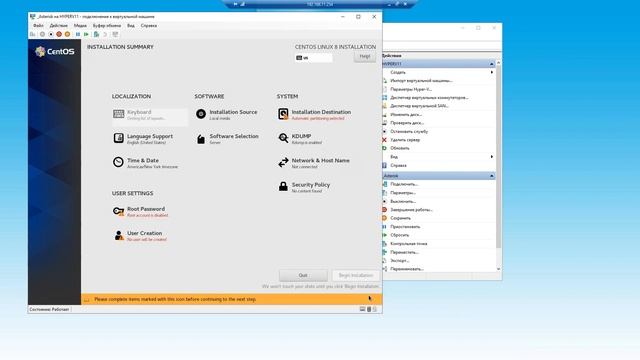640x360 pixels.
Task: Open the Справка menu in VM window
Action: coord(149,25)
